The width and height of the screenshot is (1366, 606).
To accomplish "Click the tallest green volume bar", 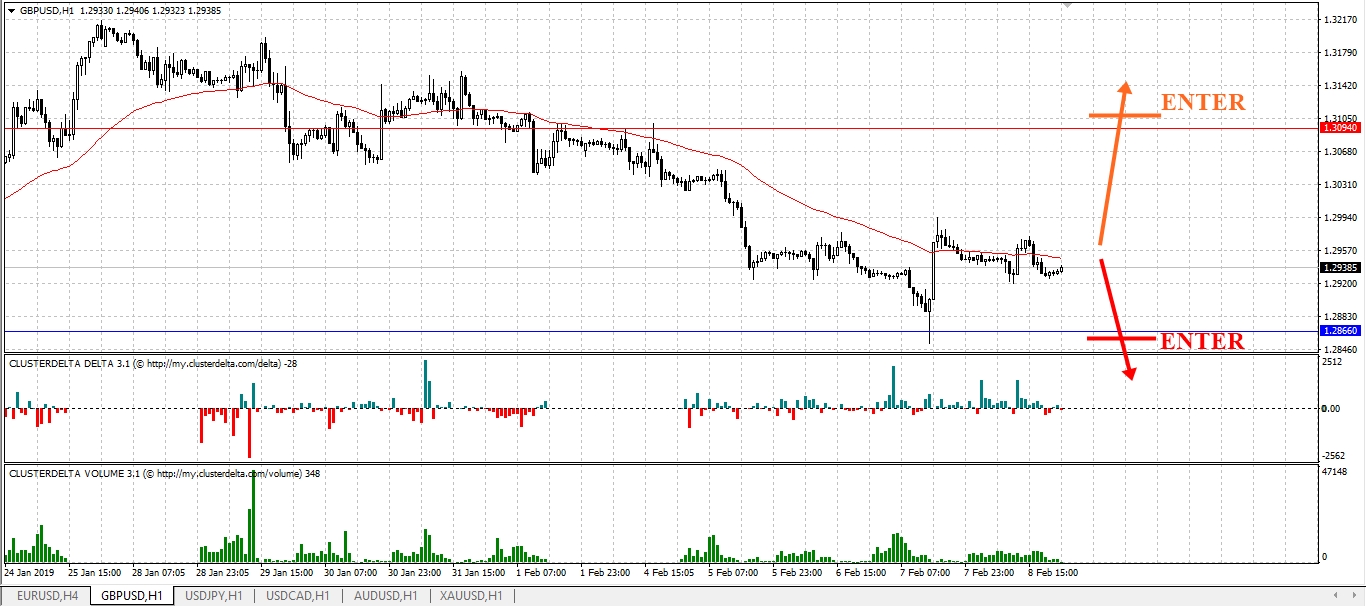I will click(254, 516).
